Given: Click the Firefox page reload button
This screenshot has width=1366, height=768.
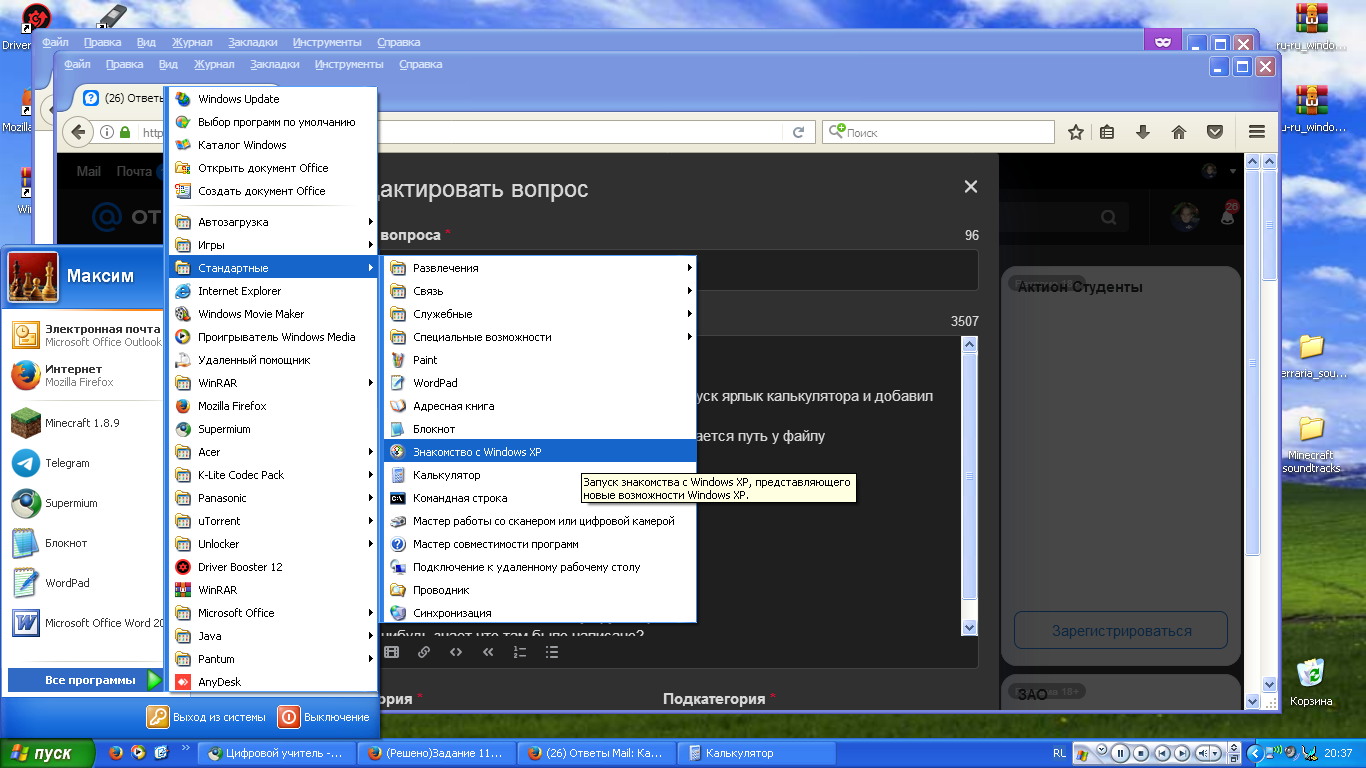Looking at the screenshot, I should click(798, 132).
